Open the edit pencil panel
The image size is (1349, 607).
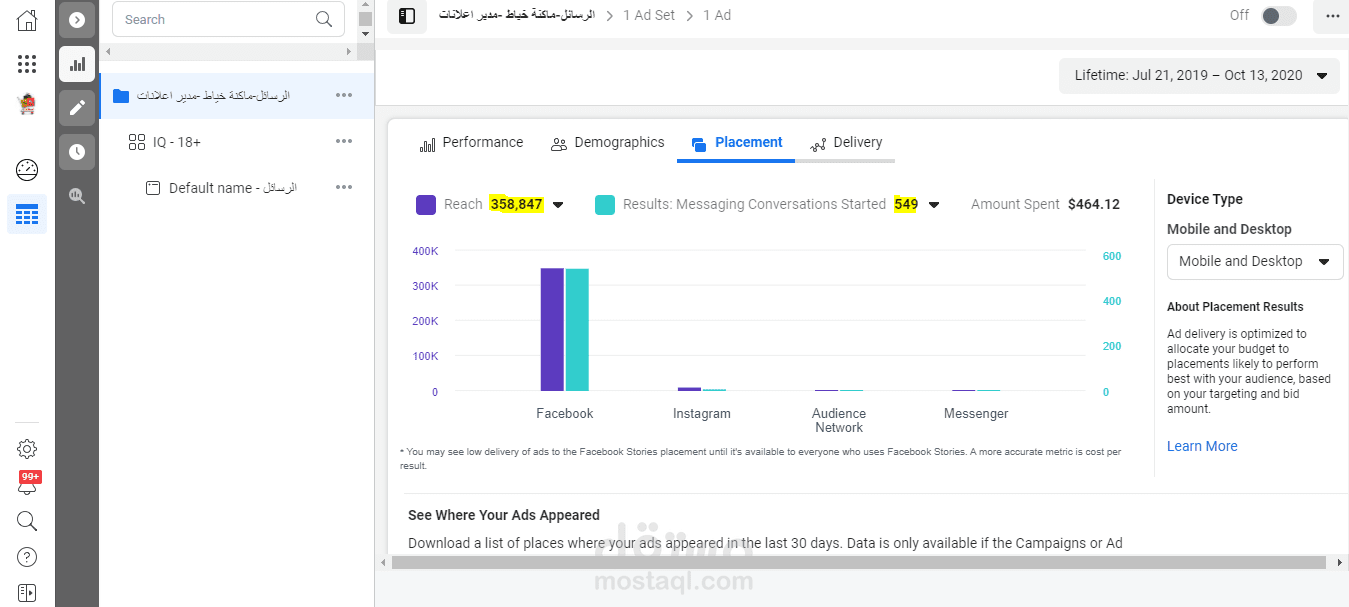point(77,108)
